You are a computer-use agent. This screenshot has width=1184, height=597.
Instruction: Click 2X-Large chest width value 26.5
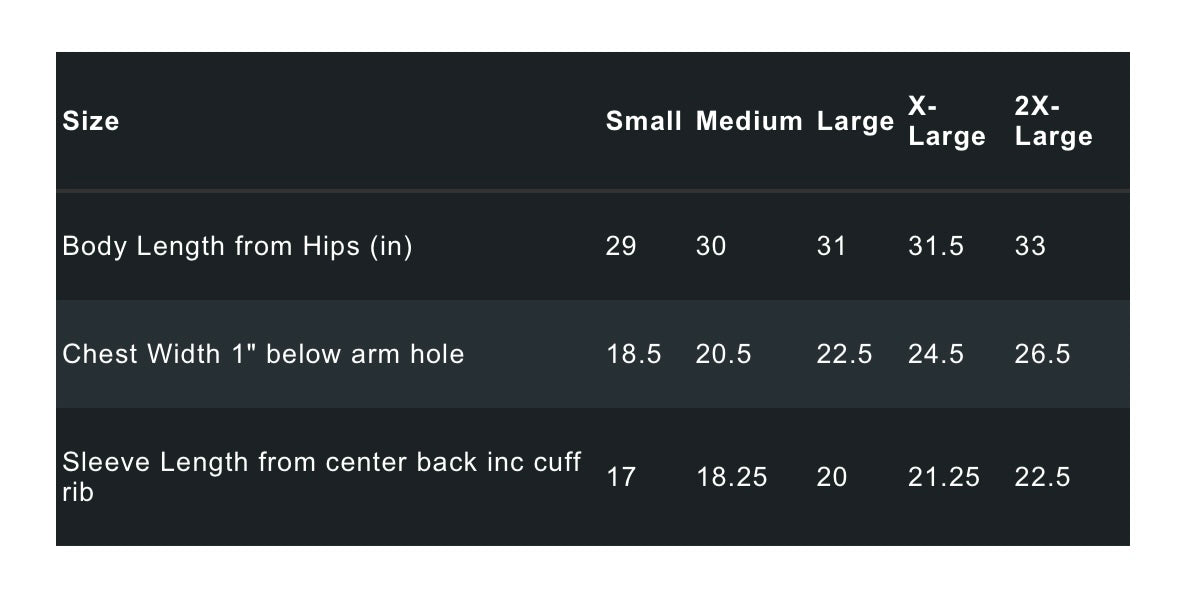[1042, 354]
